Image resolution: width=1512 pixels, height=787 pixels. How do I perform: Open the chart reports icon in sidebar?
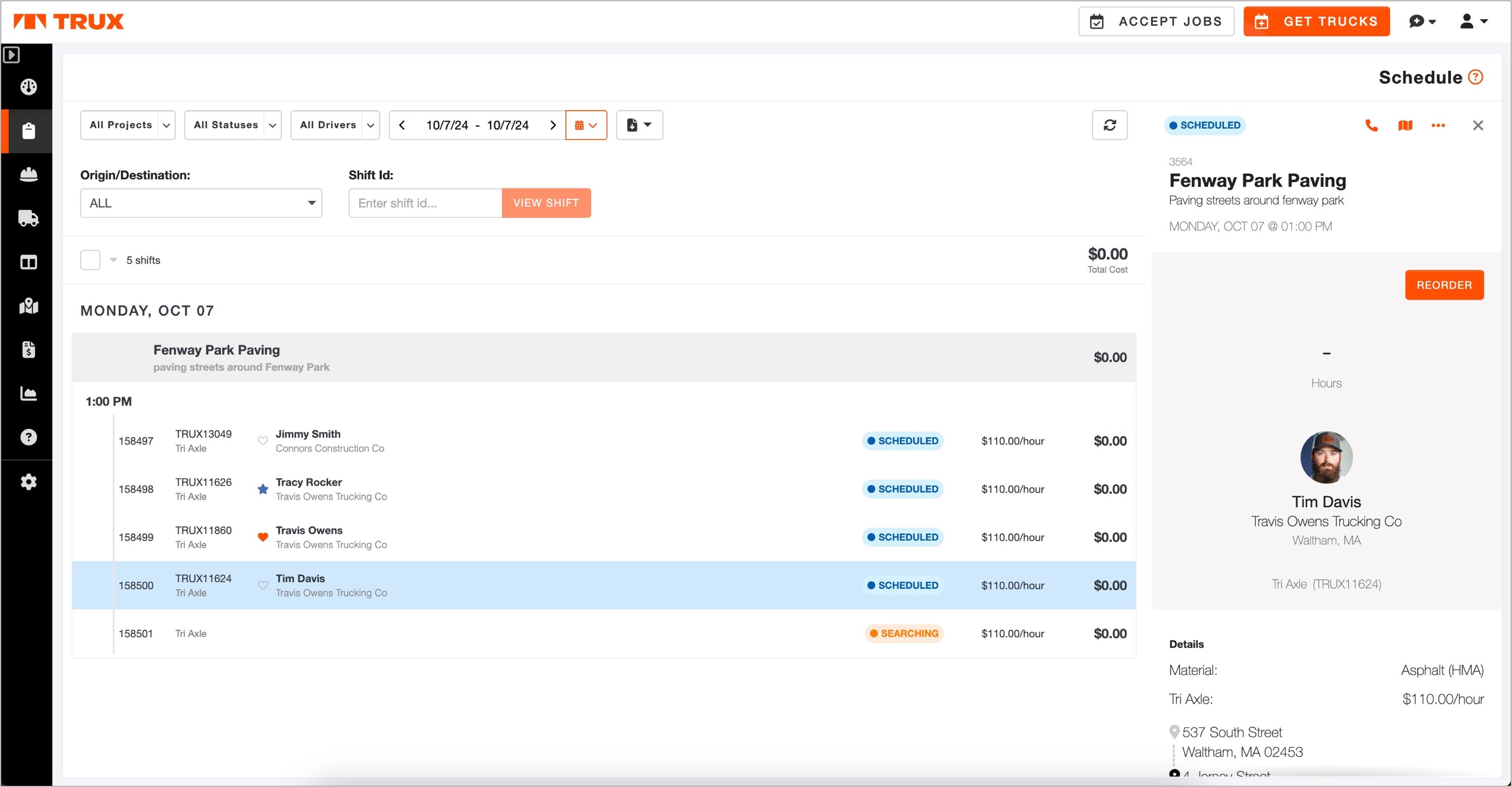pyautogui.click(x=28, y=393)
